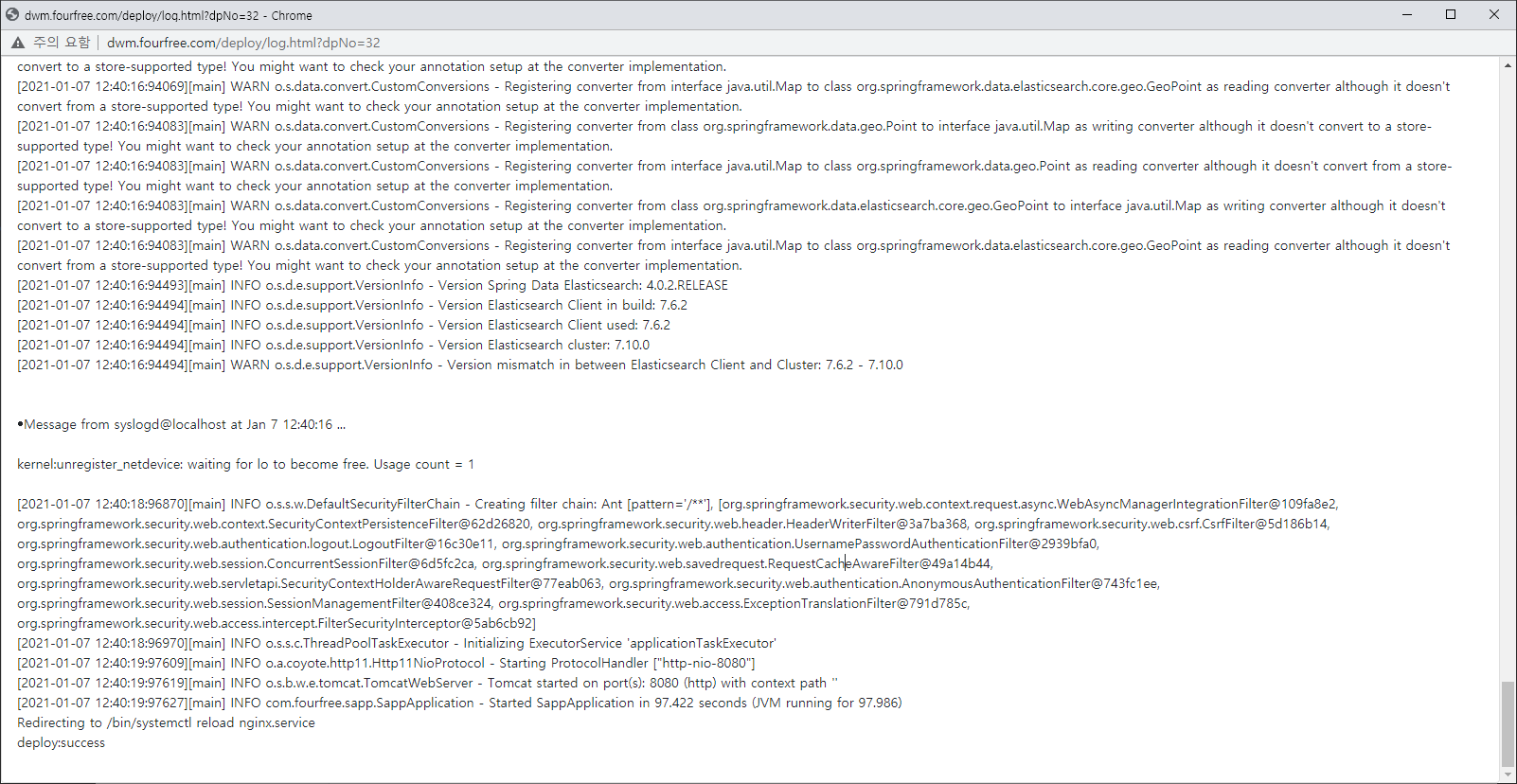Click 'Version Elasticsearch Client used: 7.6.2' line
Viewport: 1517px width, 784px height.
[344, 326]
